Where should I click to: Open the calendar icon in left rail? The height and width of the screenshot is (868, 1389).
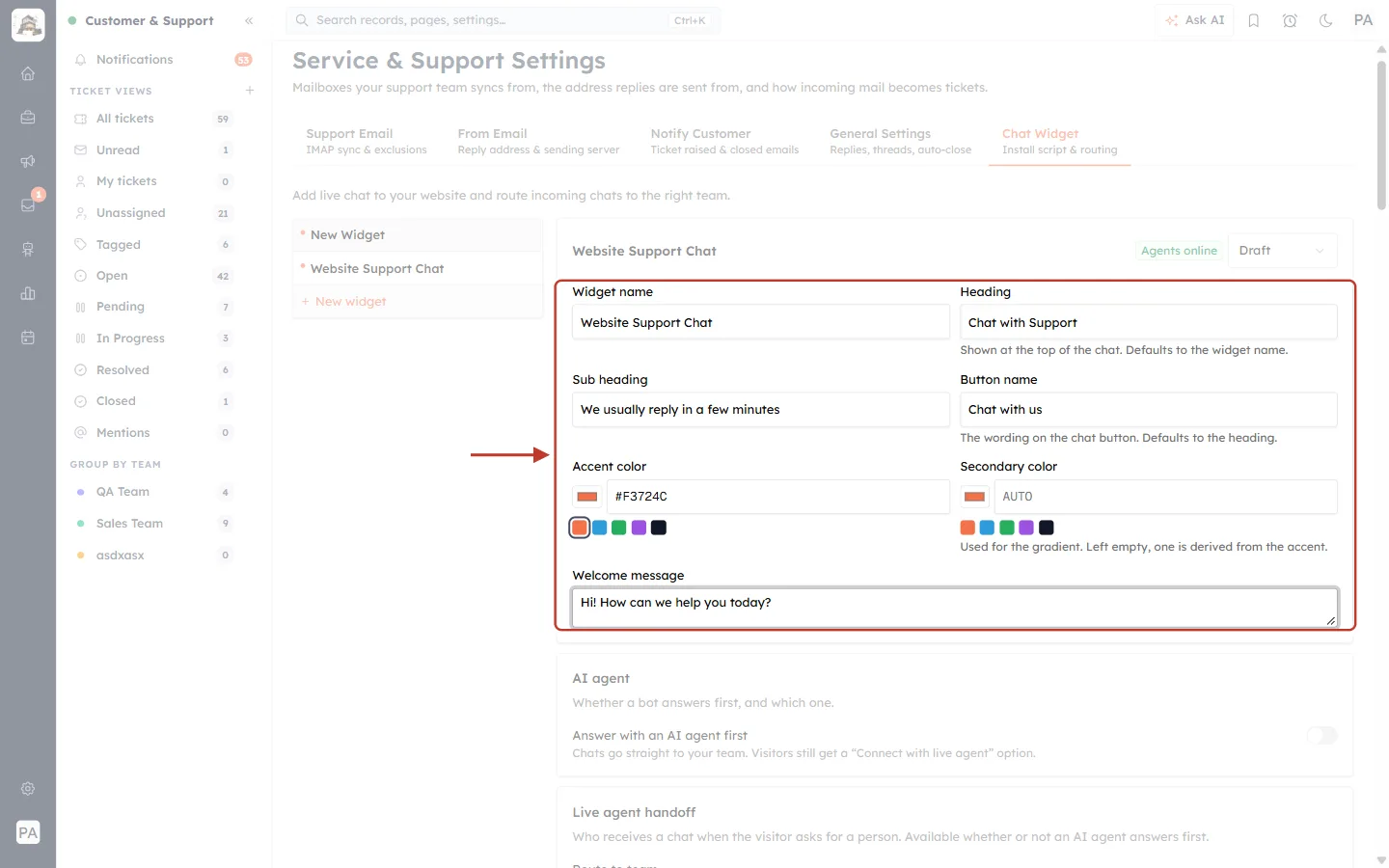coord(28,338)
